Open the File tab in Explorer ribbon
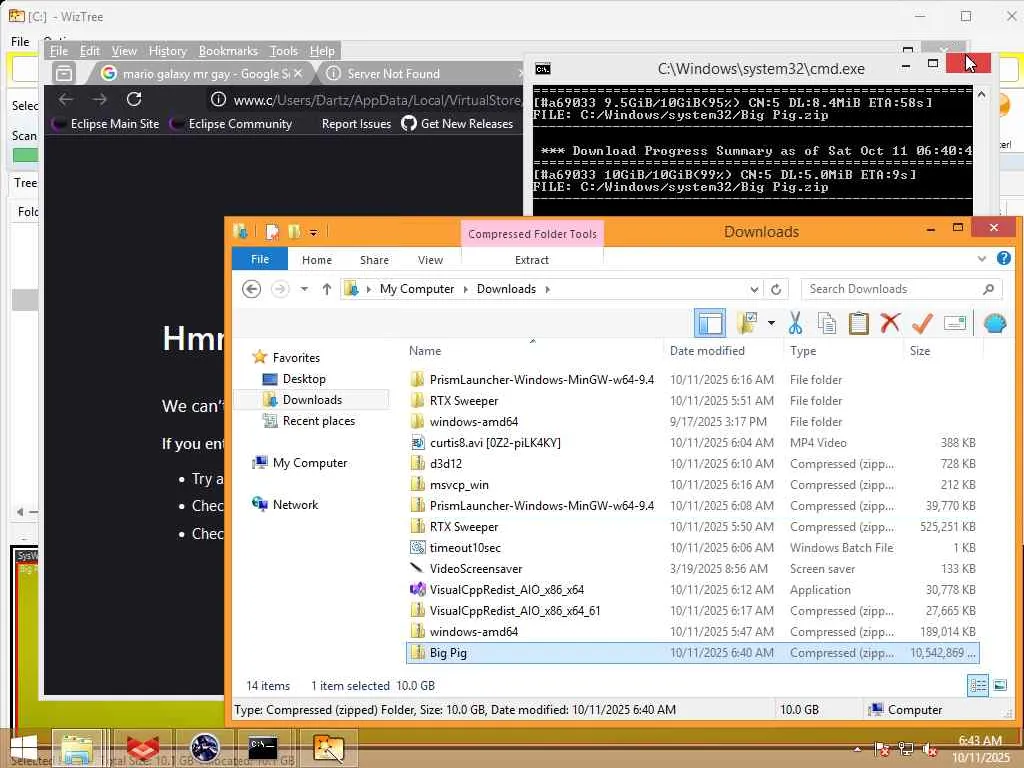The width and height of the screenshot is (1024, 768). (260, 259)
